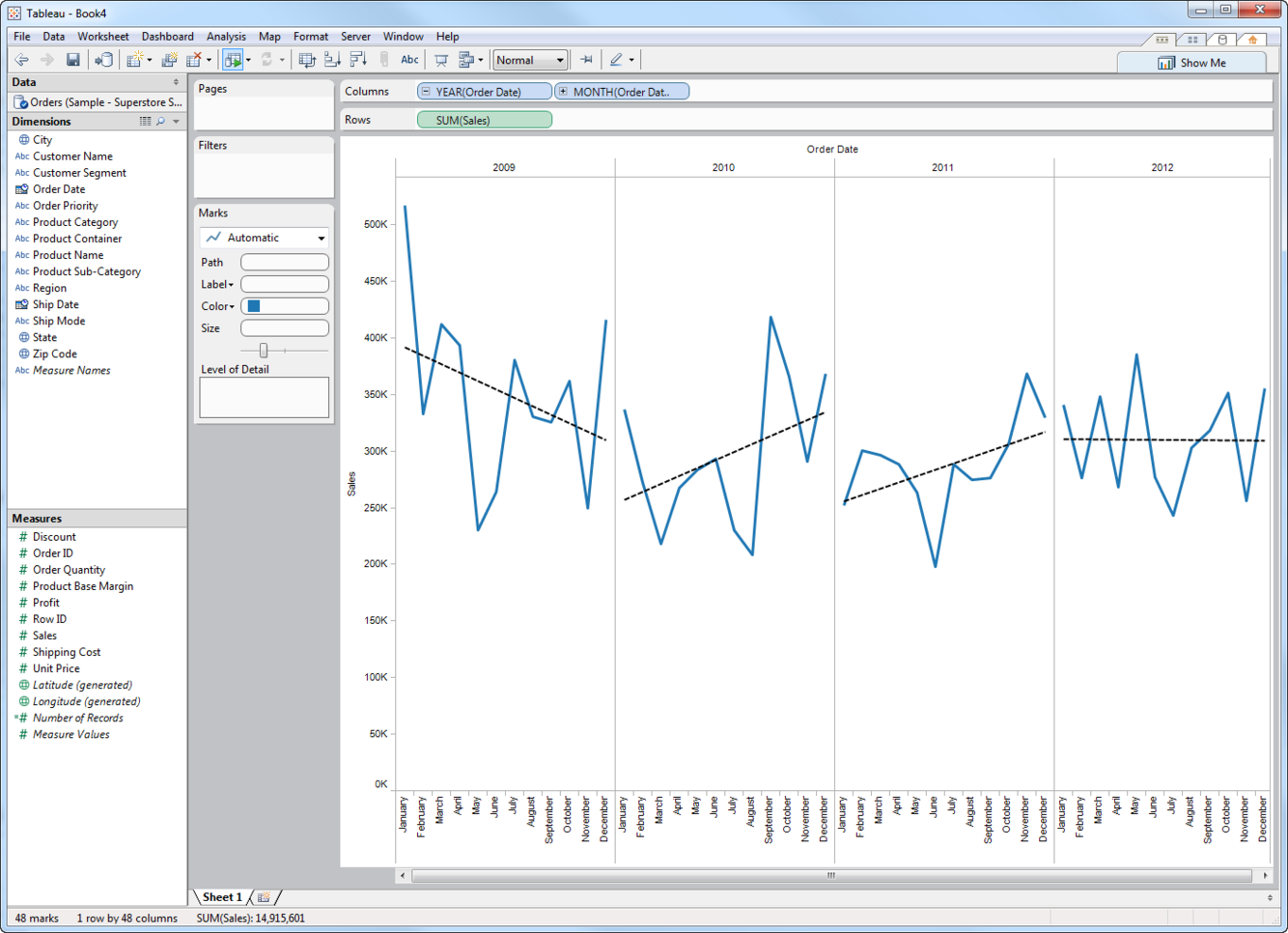Toggle the Auto Updates toolbar button
This screenshot has width=1288, height=933.
click(x=233, y=60)
